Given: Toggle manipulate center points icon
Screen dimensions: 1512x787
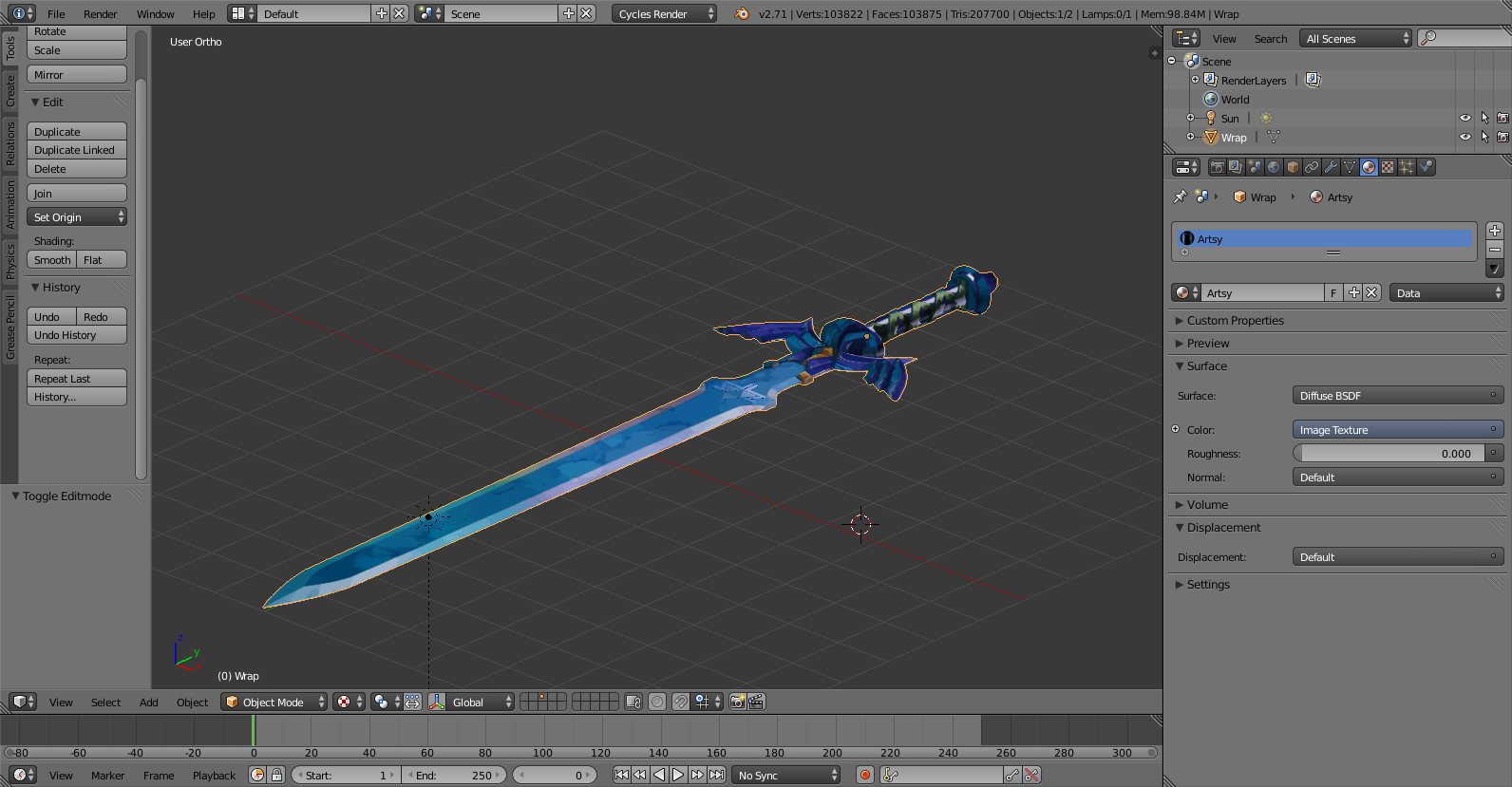Looking at the screenshot, I should [412, 703].
